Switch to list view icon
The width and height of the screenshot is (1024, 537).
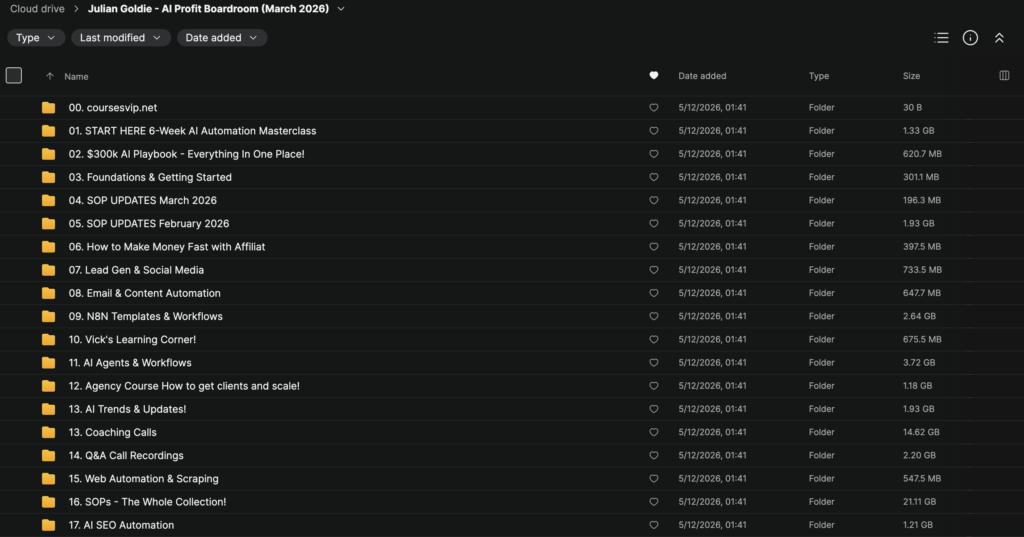(941, 38)
